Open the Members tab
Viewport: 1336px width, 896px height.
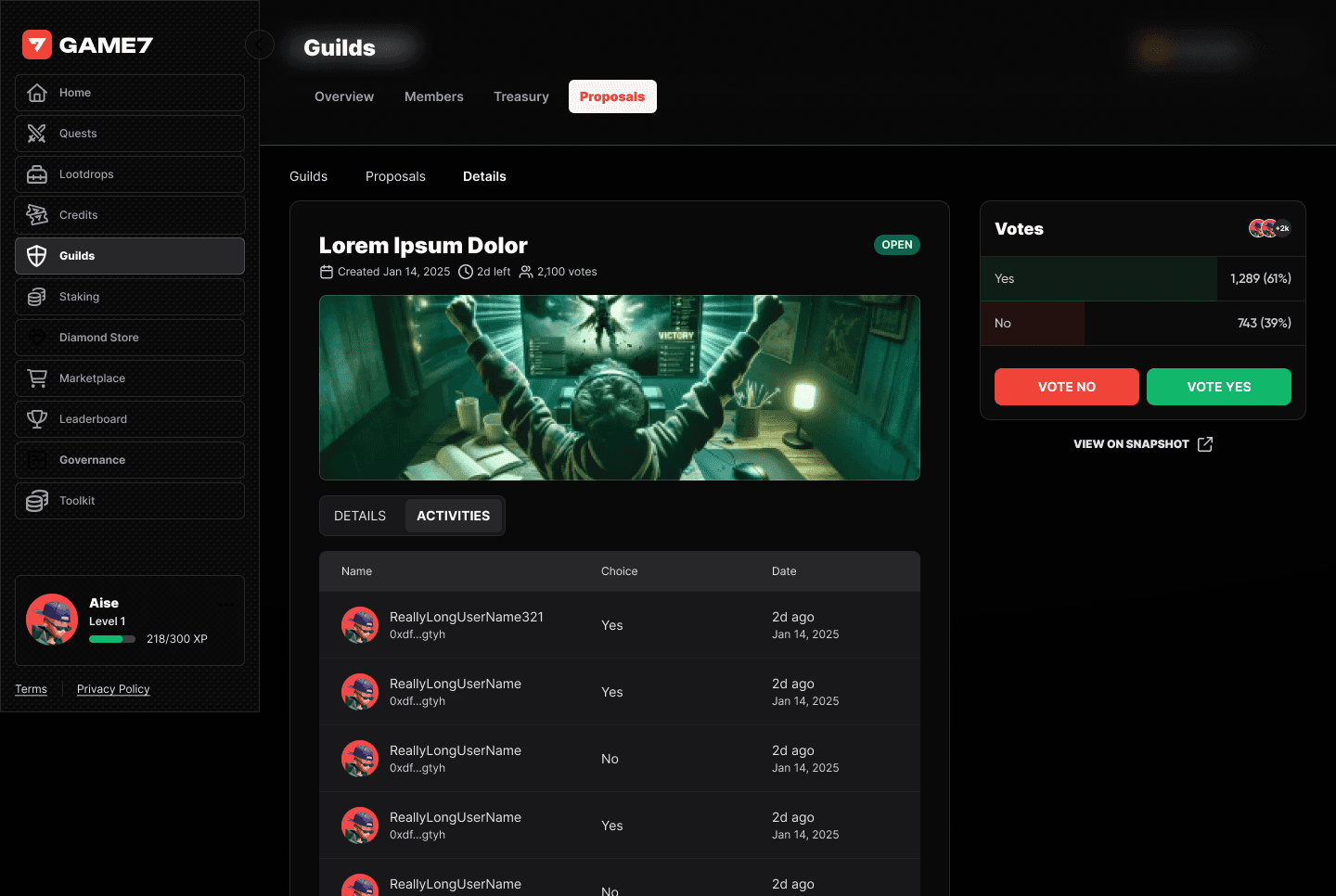[x=434, y=96]
